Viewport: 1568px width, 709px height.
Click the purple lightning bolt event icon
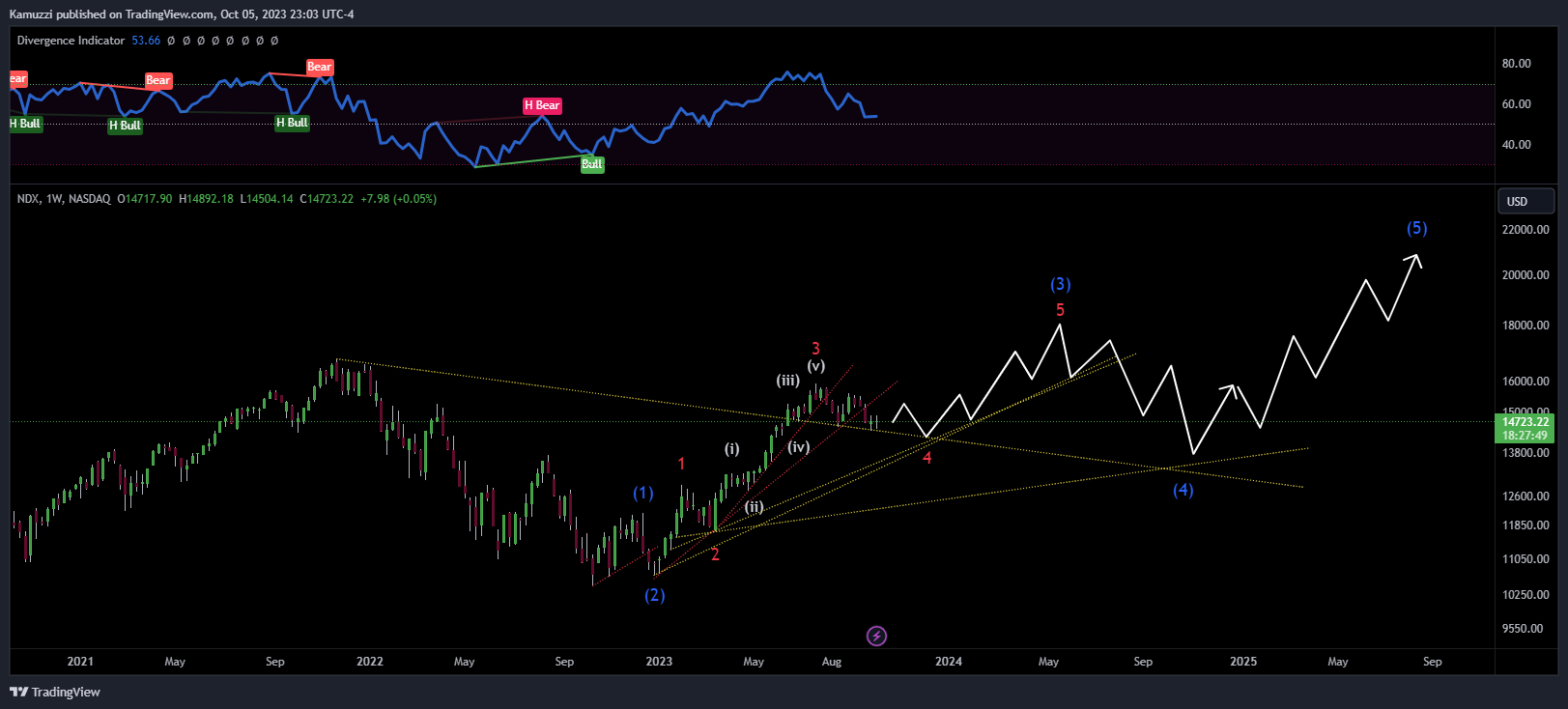[876, 636]
